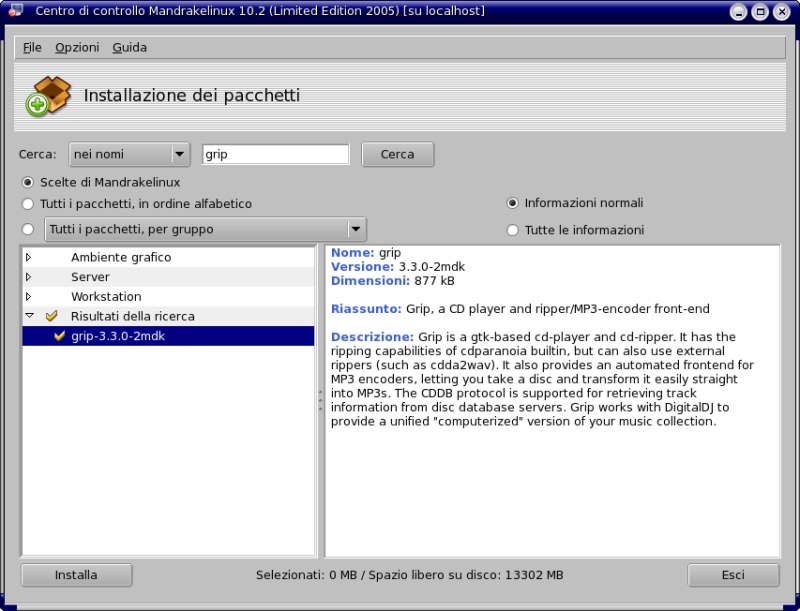Choose Informazioni normali radio button
800x611 pixels.
(x=513, y=203)
